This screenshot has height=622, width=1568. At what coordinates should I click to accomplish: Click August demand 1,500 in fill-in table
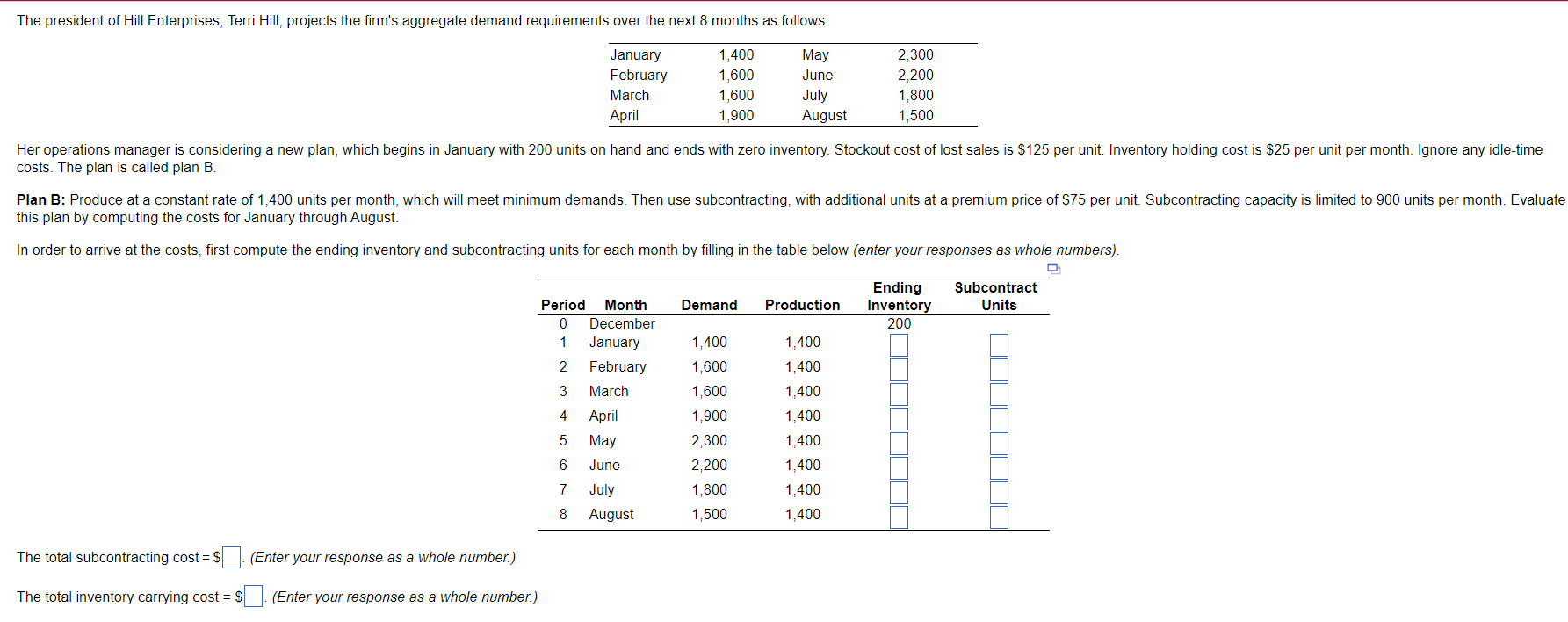709,514
